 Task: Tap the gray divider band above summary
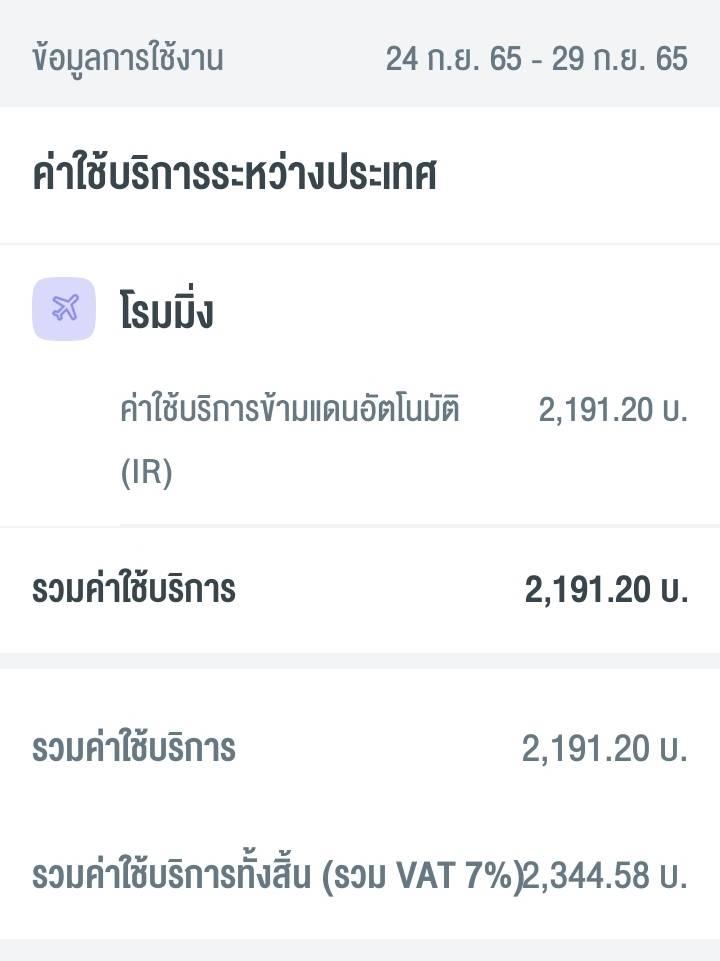click(360, 661)
